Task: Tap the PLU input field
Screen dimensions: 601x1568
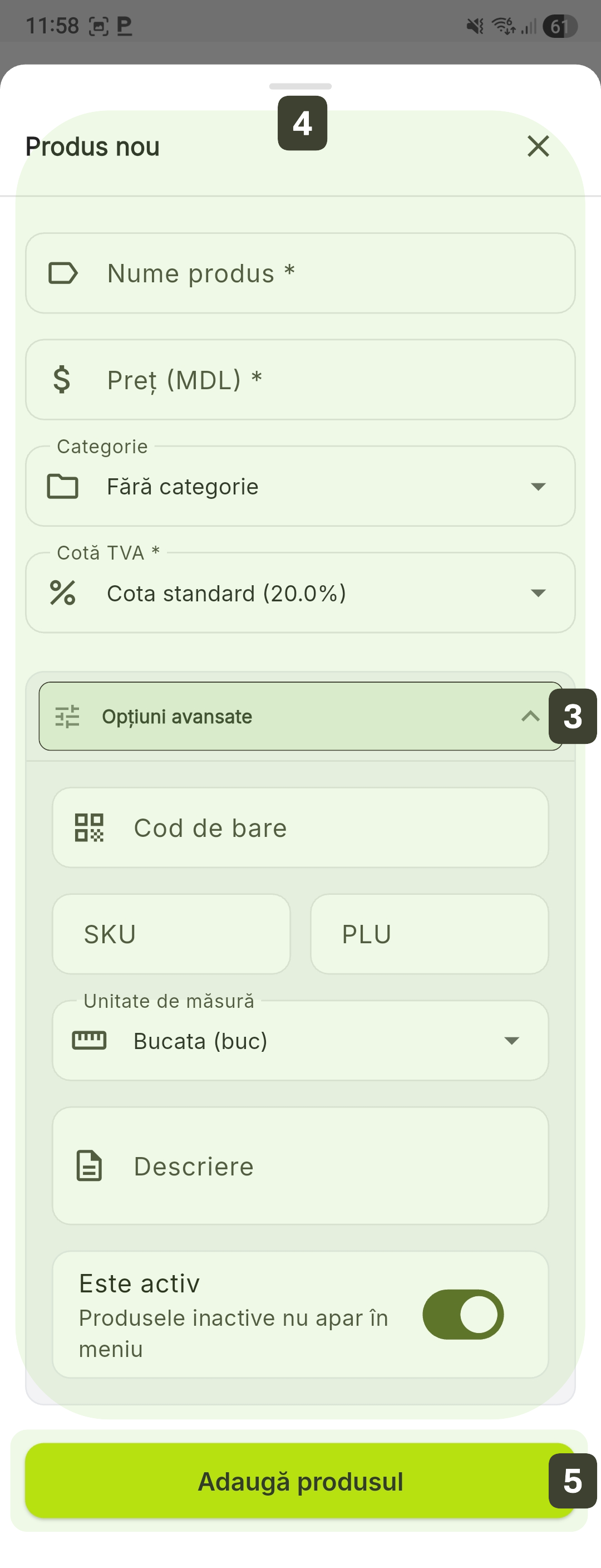Action: [430, 934]
